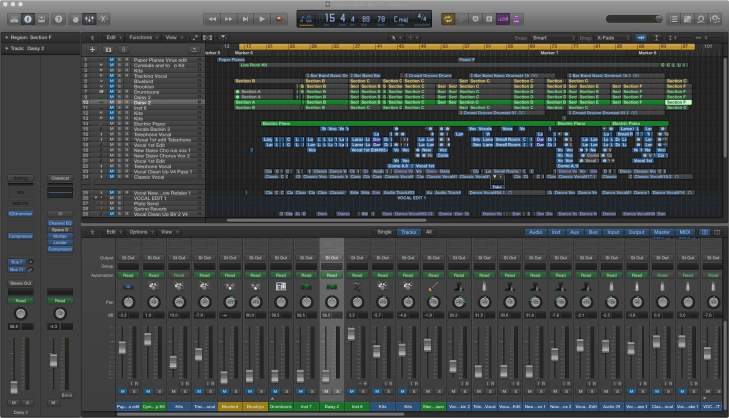Viewport: 729px width, 418px height.
Task: Open the Mixer from the control bar
Action: 89,19
